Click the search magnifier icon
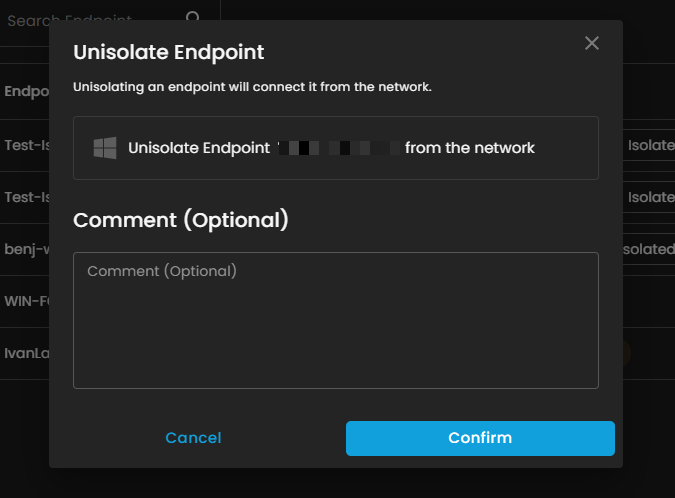This screenshot has height=498, width=675. [x=193, y=19]
